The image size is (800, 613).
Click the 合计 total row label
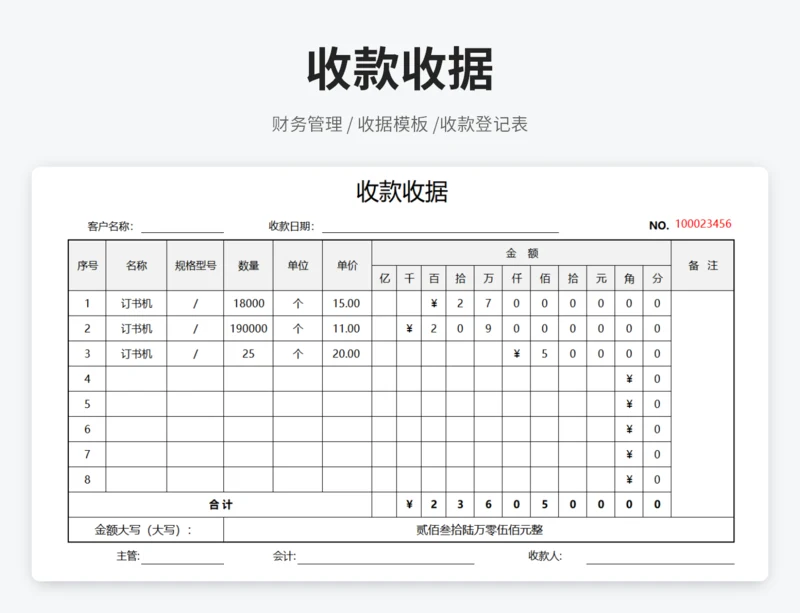[220, 505]
